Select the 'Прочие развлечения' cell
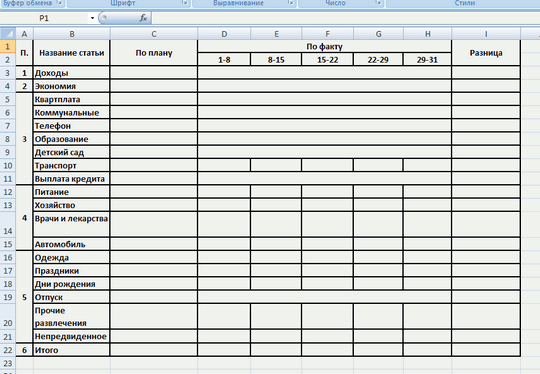 (72, 316)
